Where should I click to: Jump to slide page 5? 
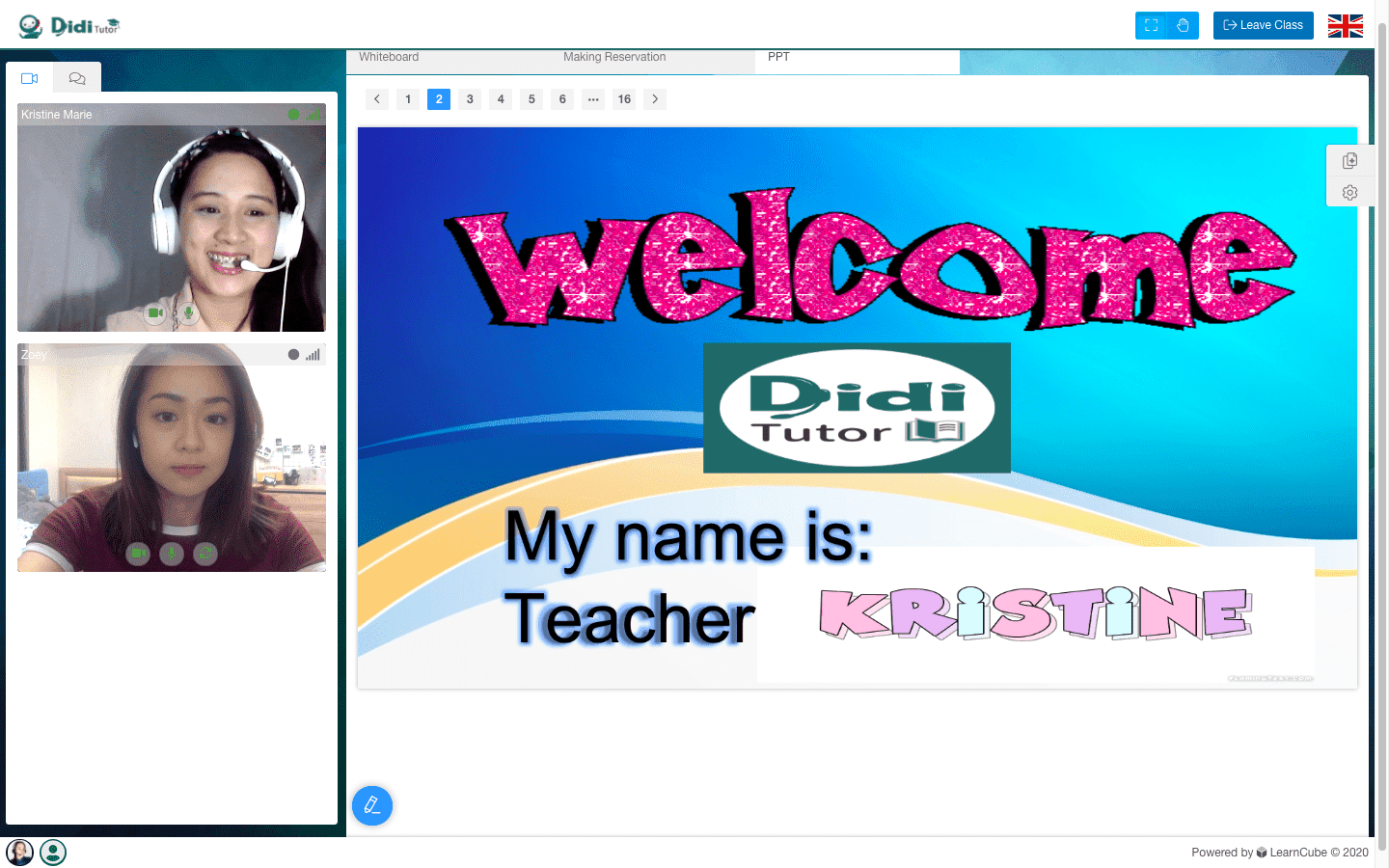point(531,98)
